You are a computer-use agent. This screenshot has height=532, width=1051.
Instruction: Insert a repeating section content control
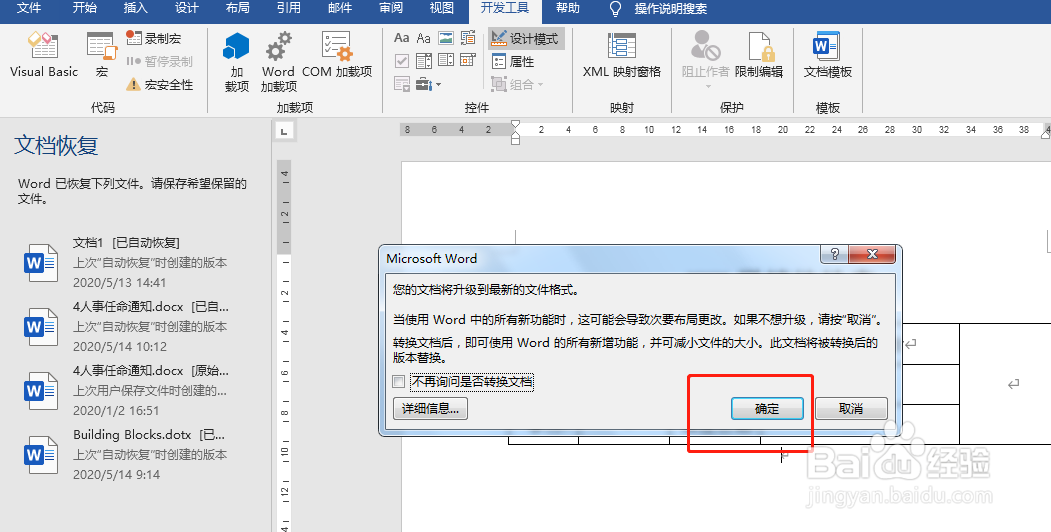click(x=401, y=84)
